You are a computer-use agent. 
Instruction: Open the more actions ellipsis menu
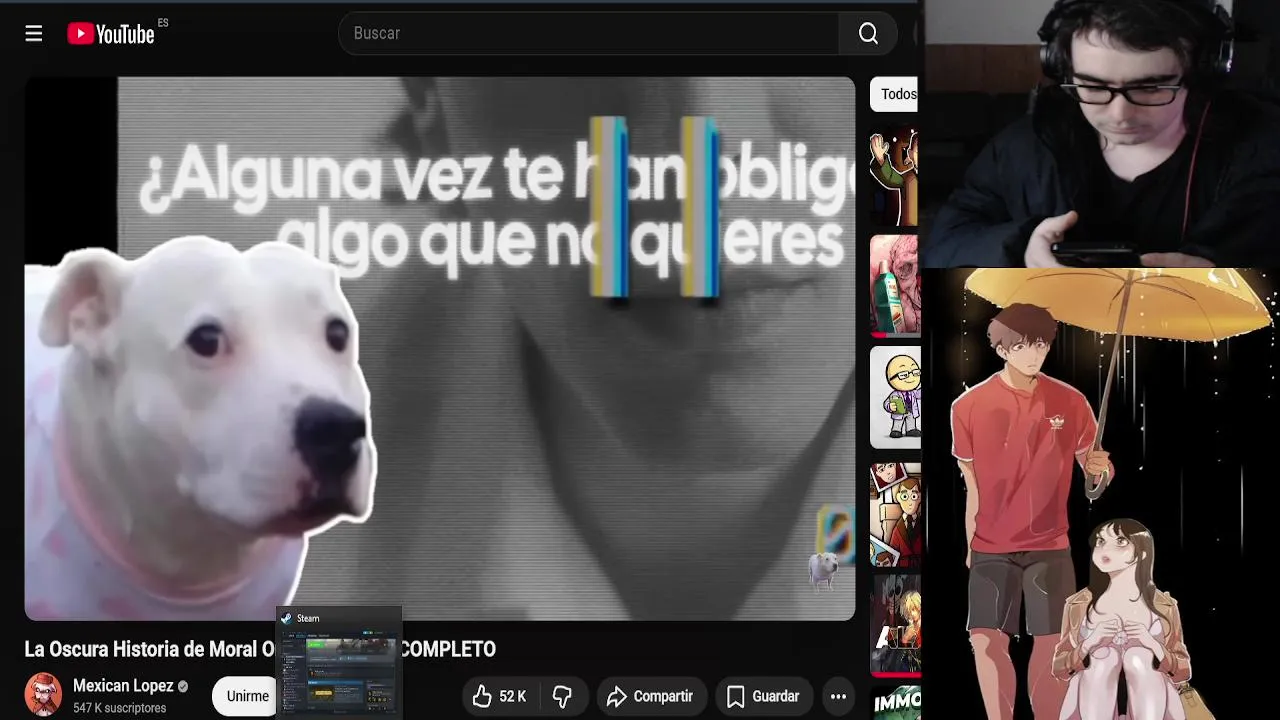pyautogui.click(x=838, y=696)
